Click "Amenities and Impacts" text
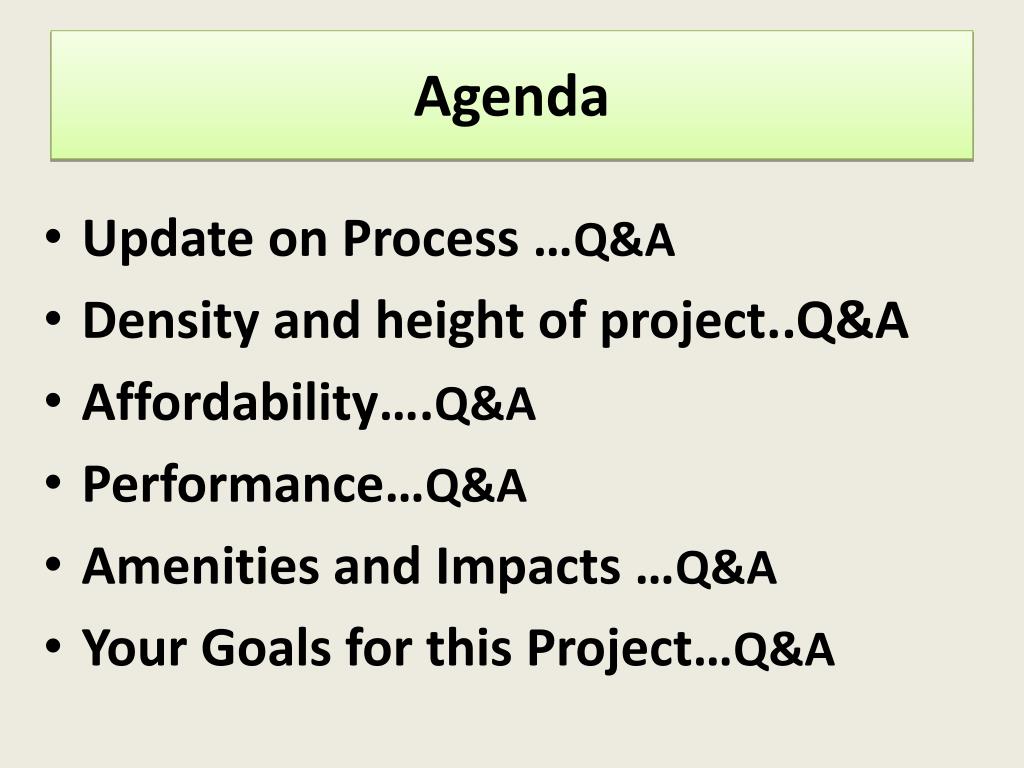 click(x=351, y=567)
